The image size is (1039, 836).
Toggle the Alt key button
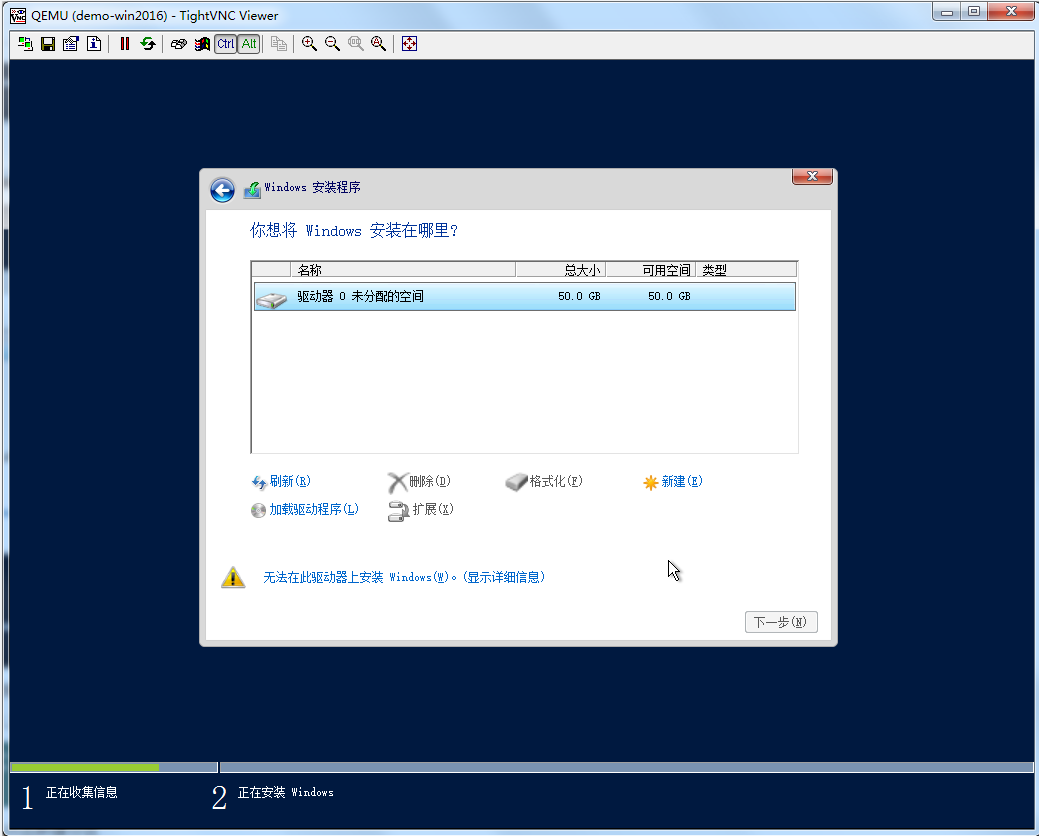[x=248, y=44]
